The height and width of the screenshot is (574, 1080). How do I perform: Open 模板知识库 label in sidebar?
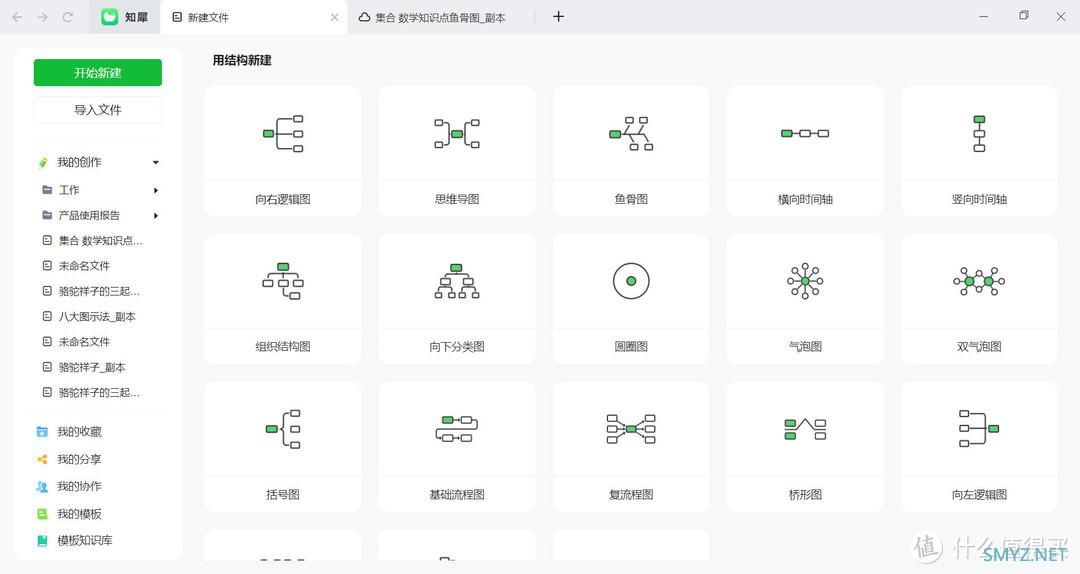pos(85,541)
